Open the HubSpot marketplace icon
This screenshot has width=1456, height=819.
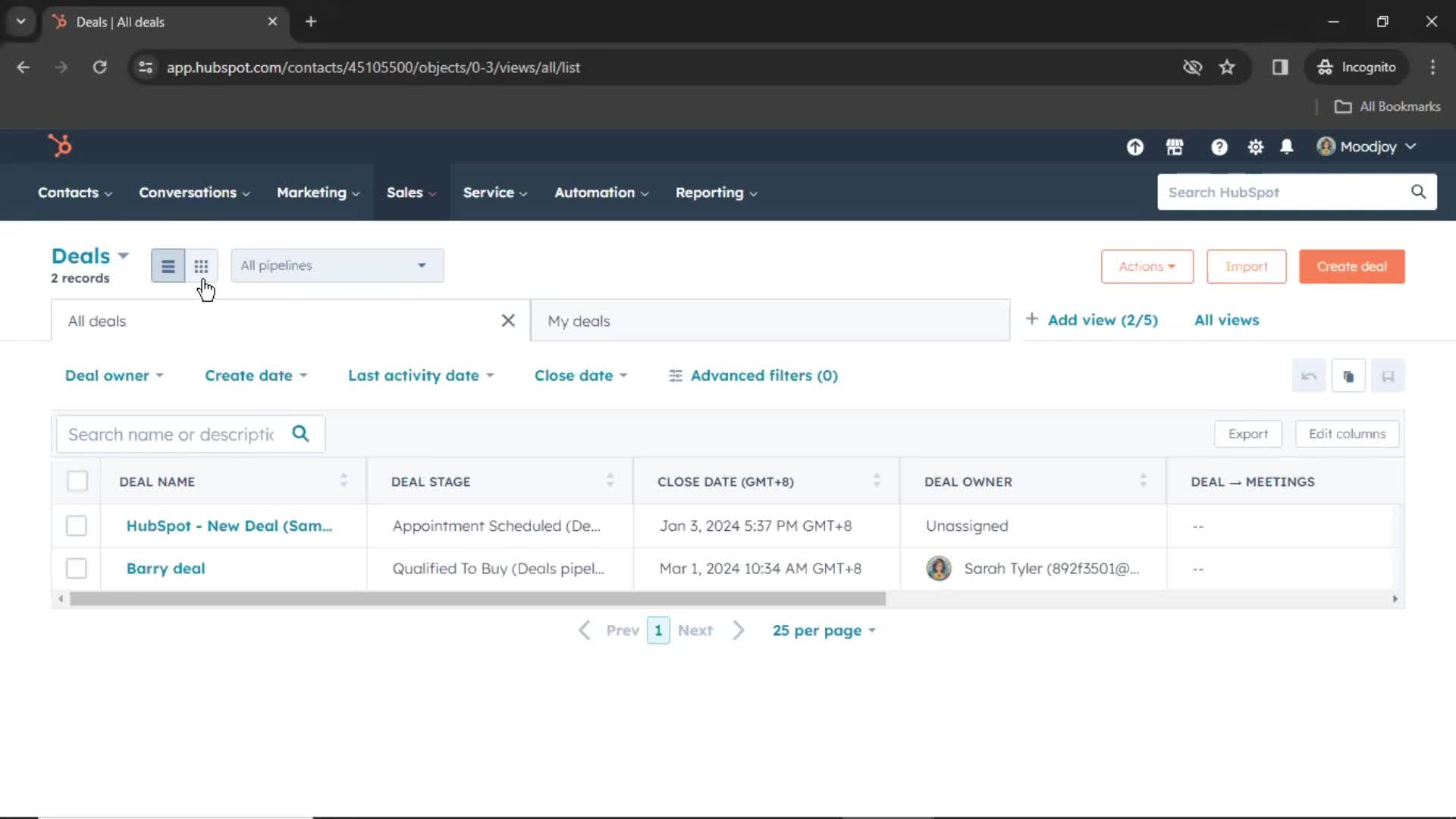(x=1175, y=147)
